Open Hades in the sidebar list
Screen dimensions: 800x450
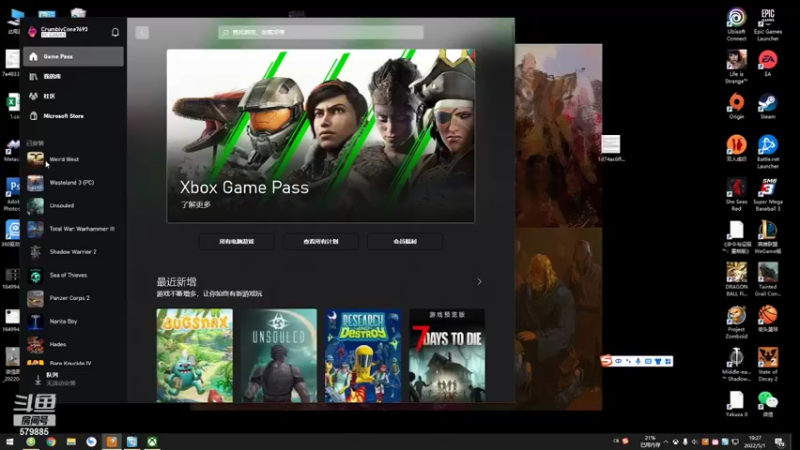[73, 344]
